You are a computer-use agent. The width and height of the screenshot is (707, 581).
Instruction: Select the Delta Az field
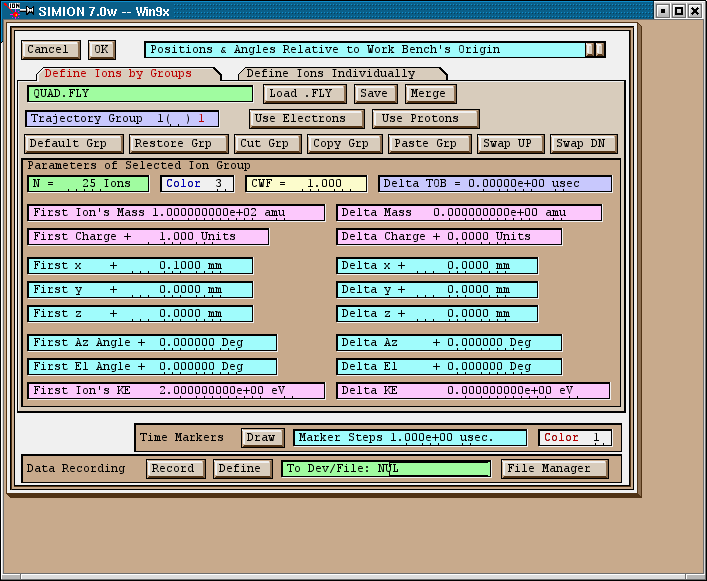point(449,343)
